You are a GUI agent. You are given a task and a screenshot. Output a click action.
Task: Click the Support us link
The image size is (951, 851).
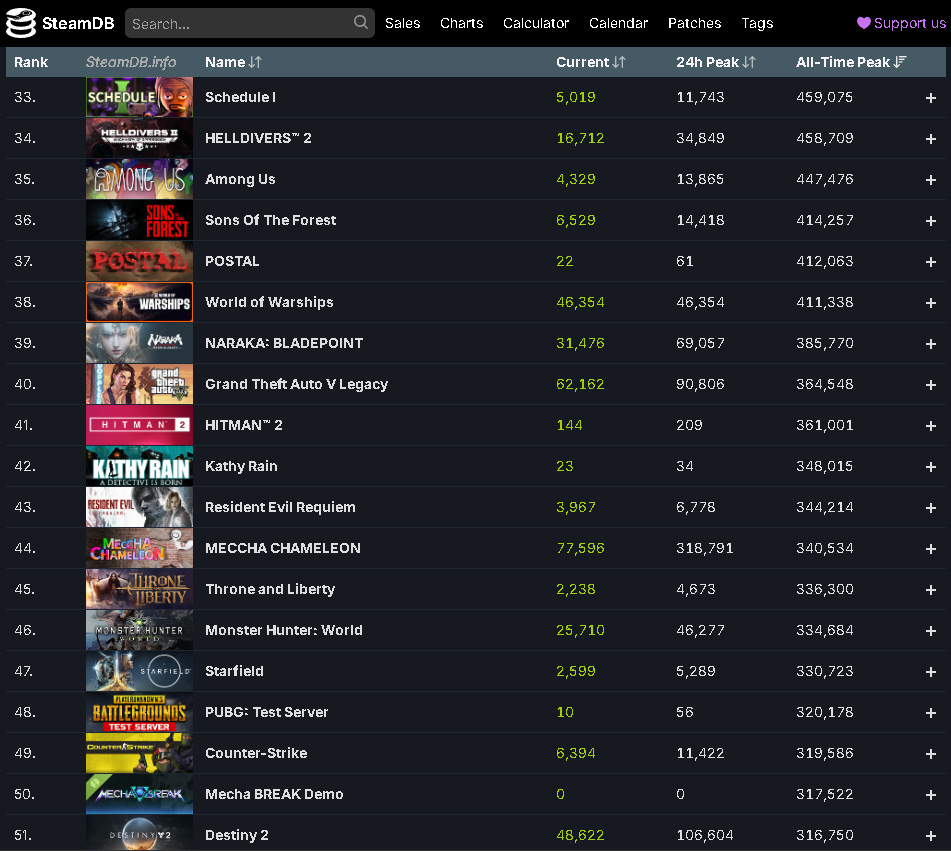[x=901, y=23]
